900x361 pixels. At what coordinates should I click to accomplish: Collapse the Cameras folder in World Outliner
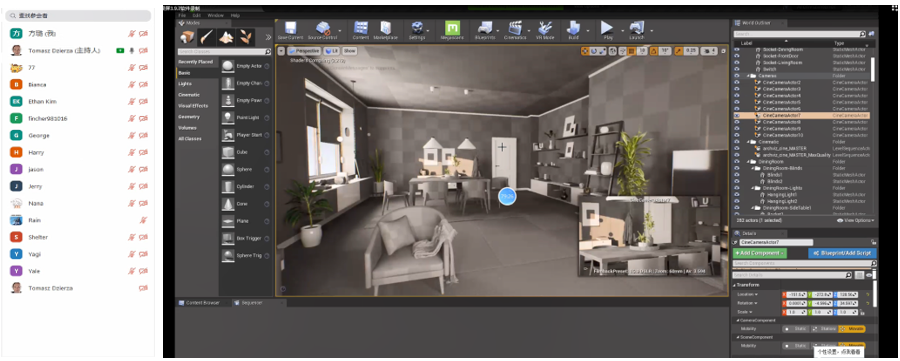pyautogui.click(x=748, y=76)
